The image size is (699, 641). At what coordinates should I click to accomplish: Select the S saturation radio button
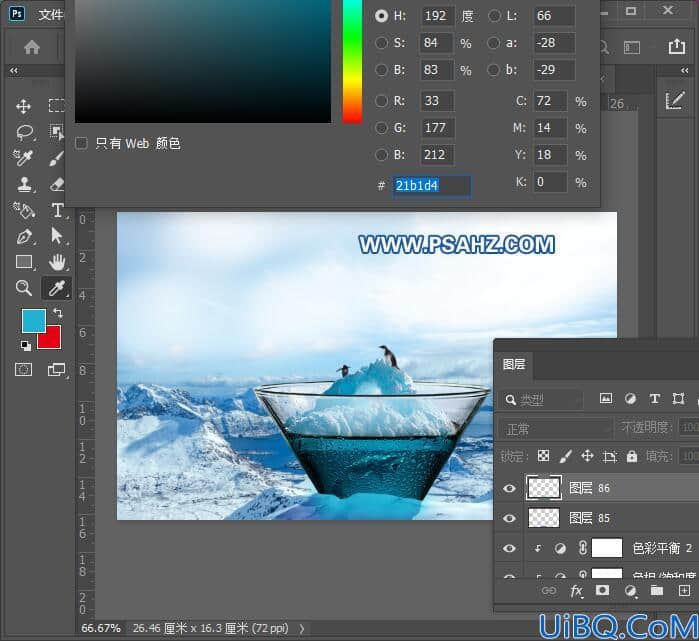381,43
